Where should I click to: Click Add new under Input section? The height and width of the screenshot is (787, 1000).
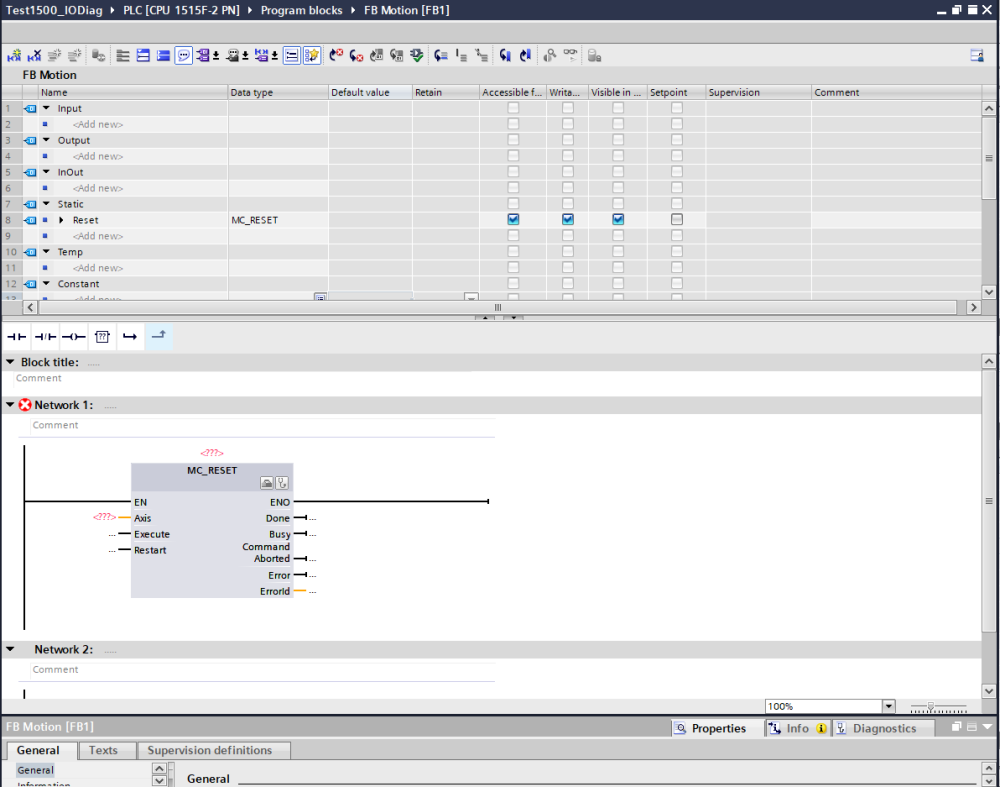click(98, 124)
